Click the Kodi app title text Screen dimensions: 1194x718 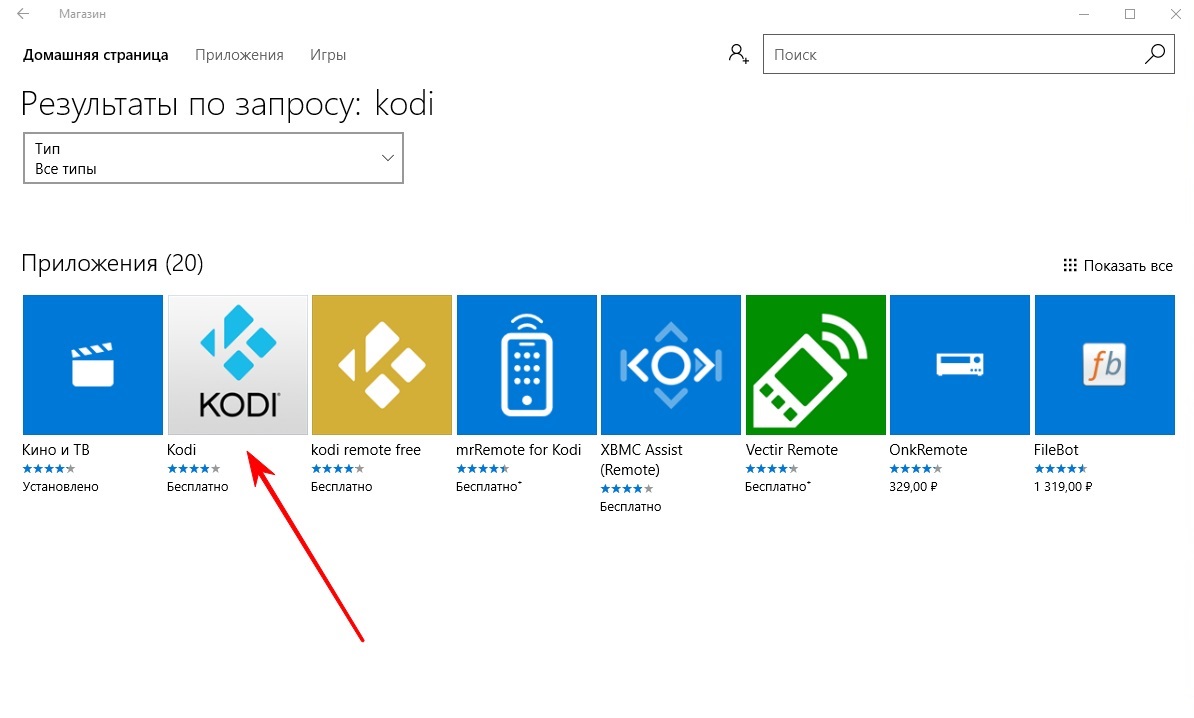(181, 450)
